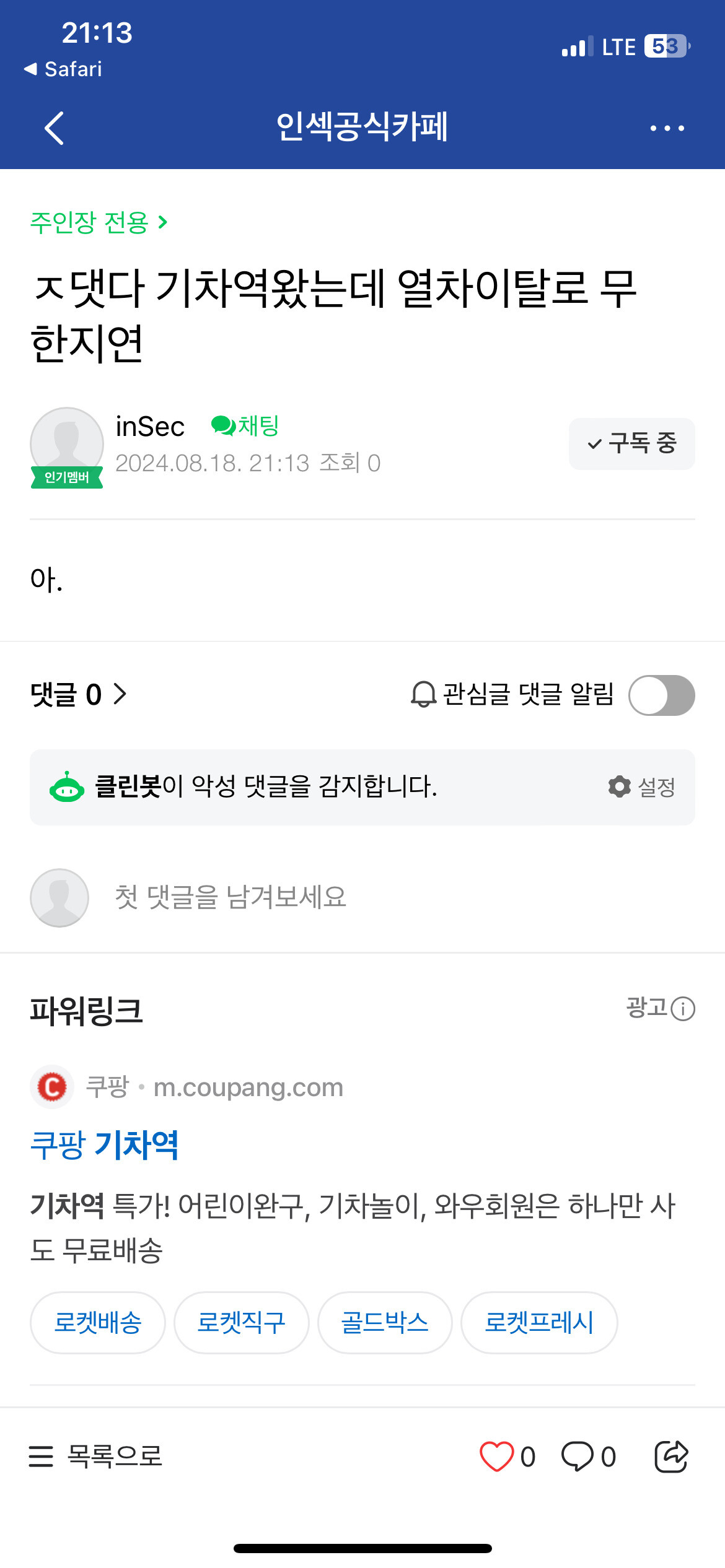Tap the heart like icon
Viewport: 725px width, 1568px height.
coord(496,1456)
